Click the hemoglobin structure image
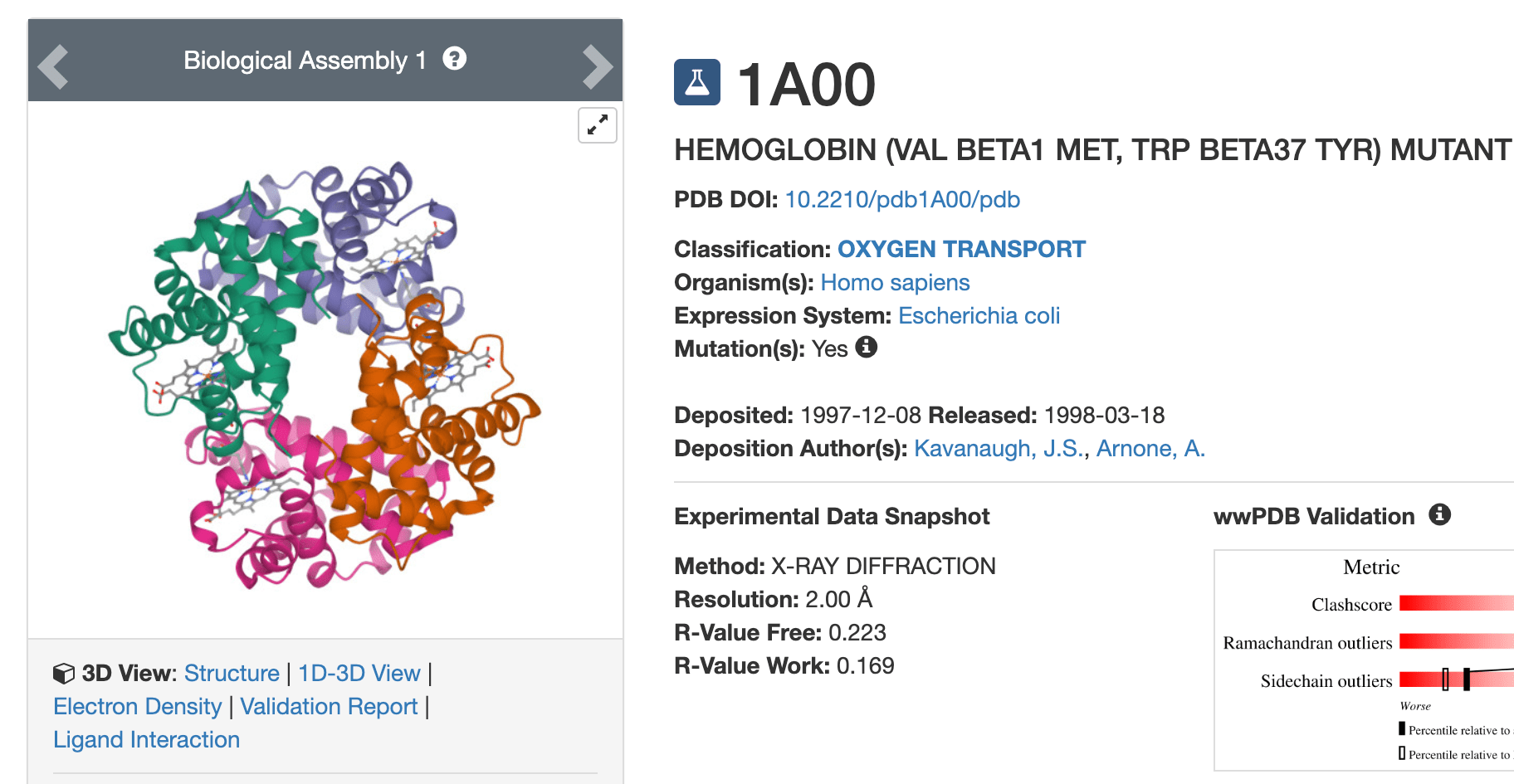This screenshot has width=1514, height=784. click(325, 373)
